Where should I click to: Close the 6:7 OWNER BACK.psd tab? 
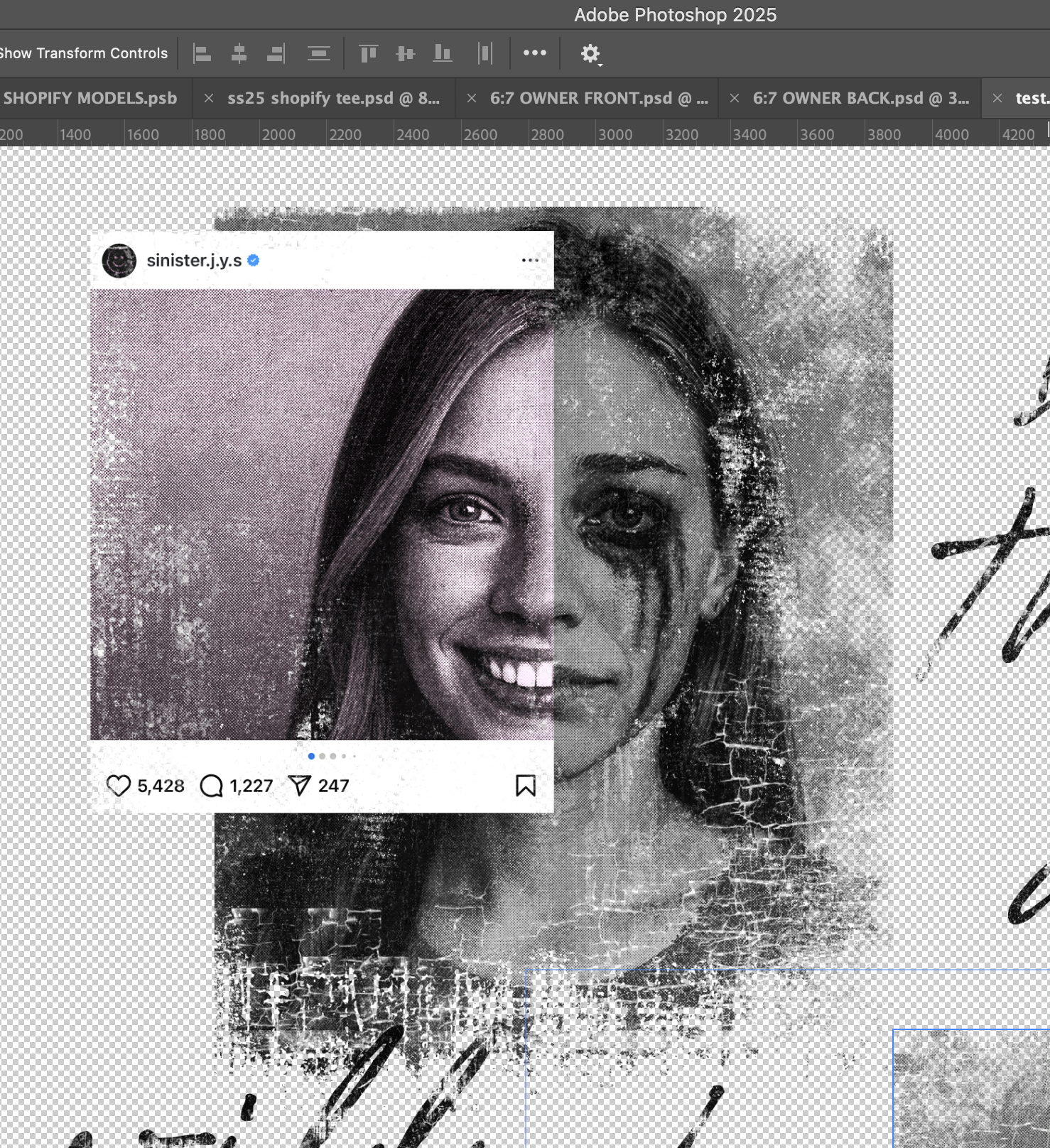(x=735, y=98)
